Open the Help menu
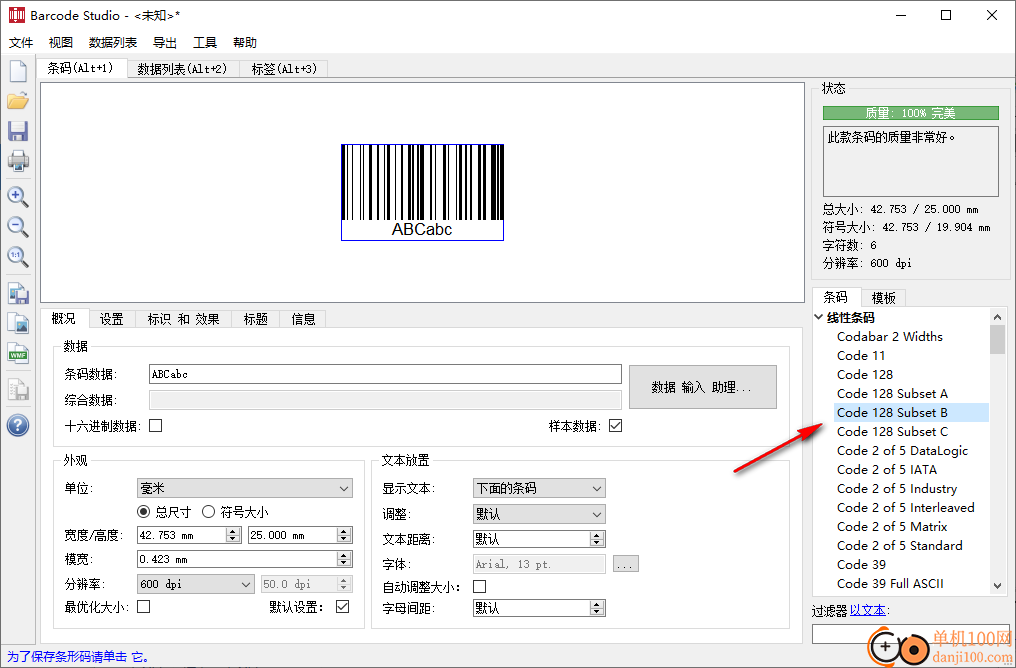Screen dimensions: 1016x668 pos(245,43)
